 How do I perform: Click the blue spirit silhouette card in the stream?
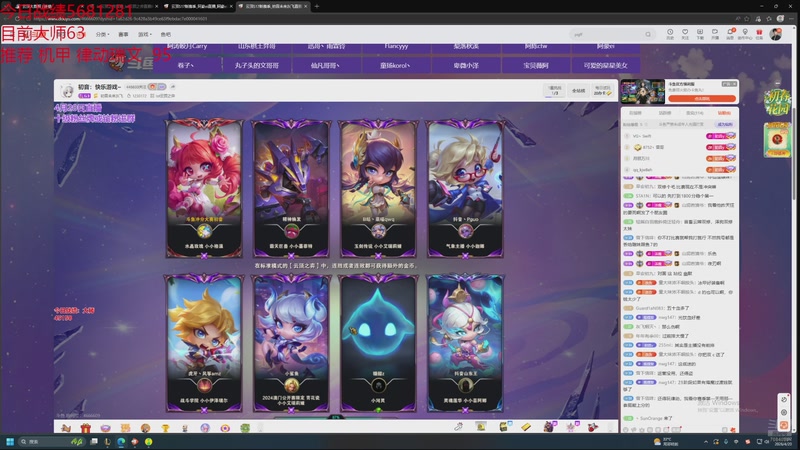378,343
